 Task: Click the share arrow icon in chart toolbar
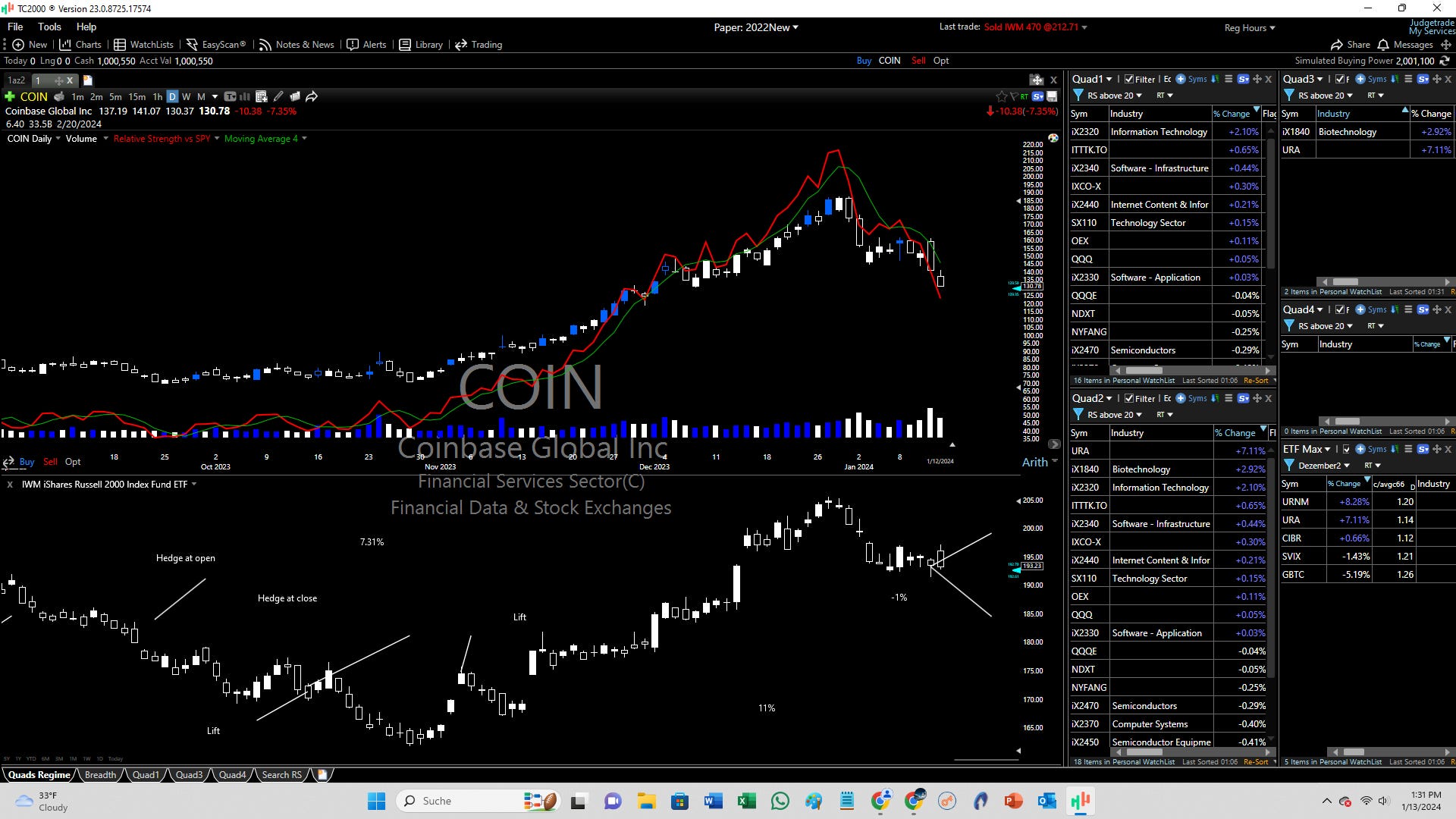pyautogui.click(x=312, y=96)
